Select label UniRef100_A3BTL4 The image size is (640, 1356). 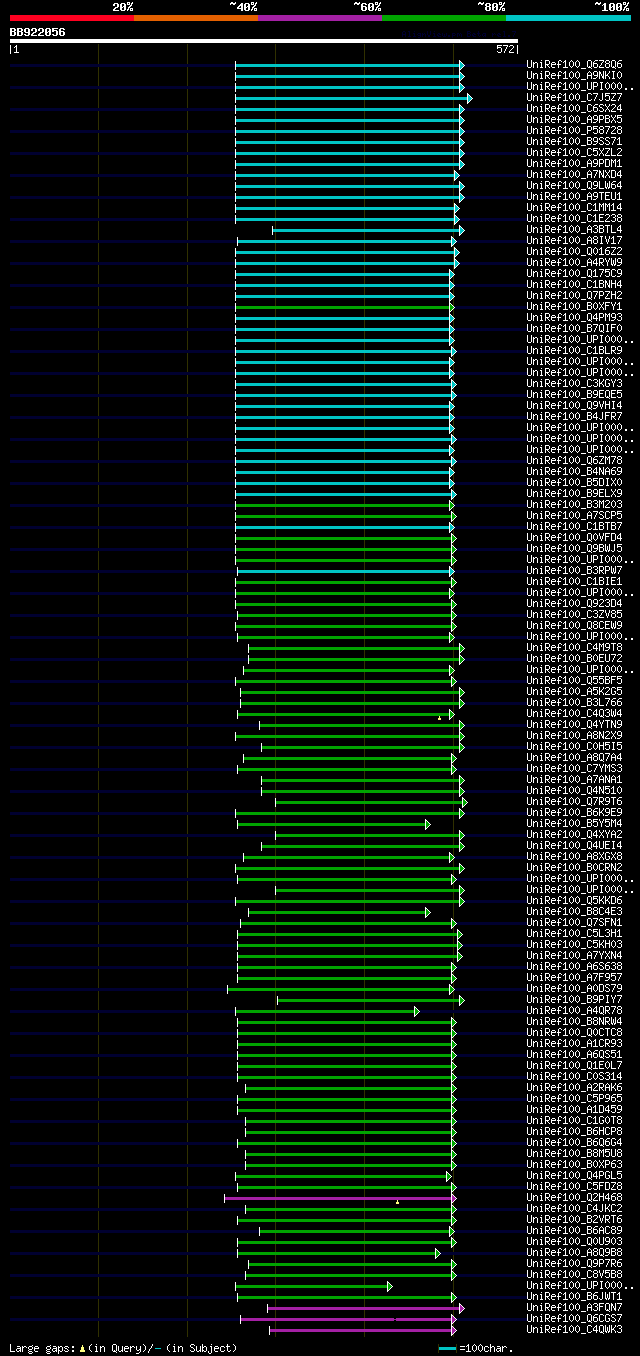574,230
